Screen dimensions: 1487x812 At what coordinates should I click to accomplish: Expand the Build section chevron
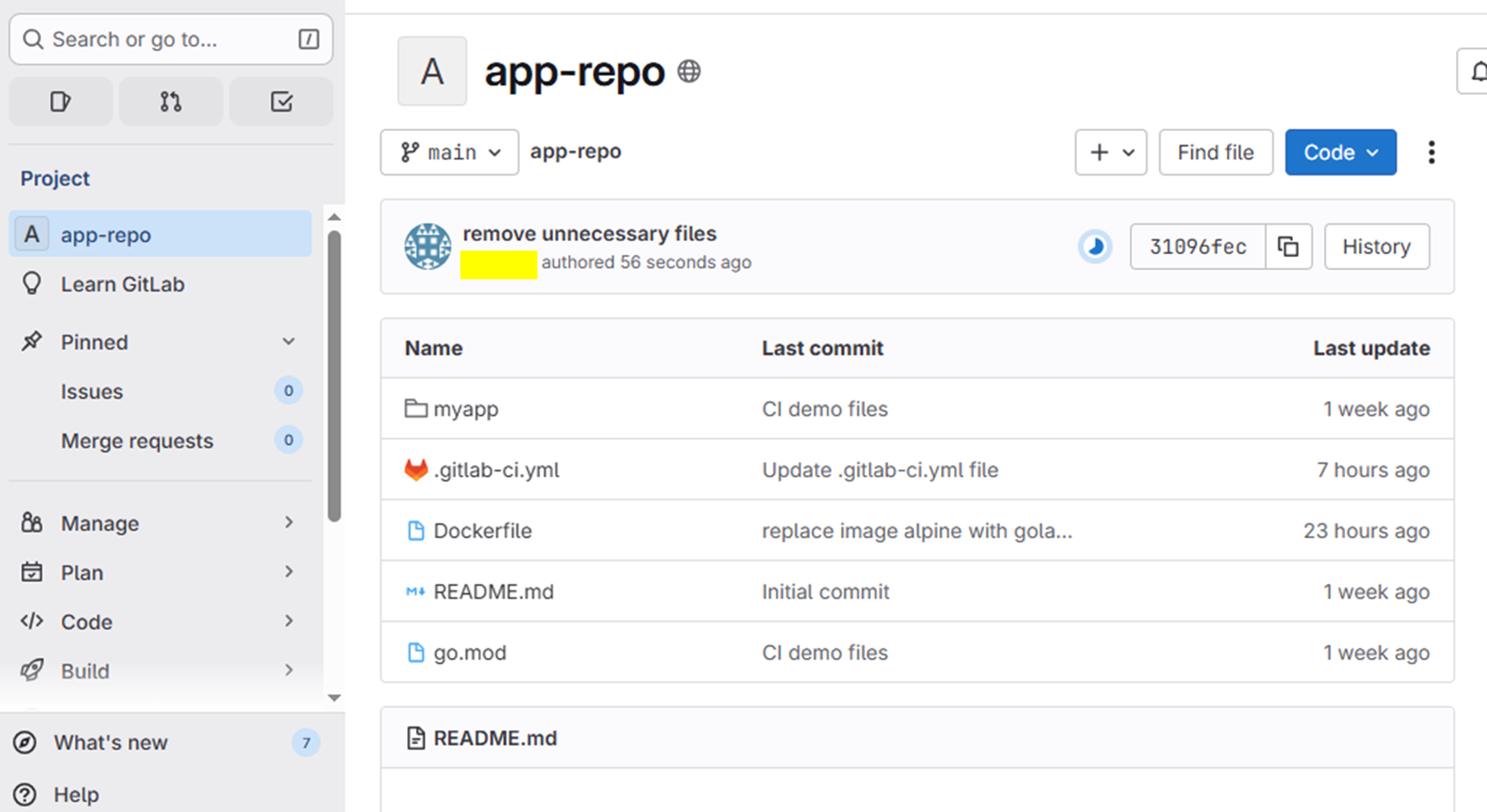[x=289, y=670]
